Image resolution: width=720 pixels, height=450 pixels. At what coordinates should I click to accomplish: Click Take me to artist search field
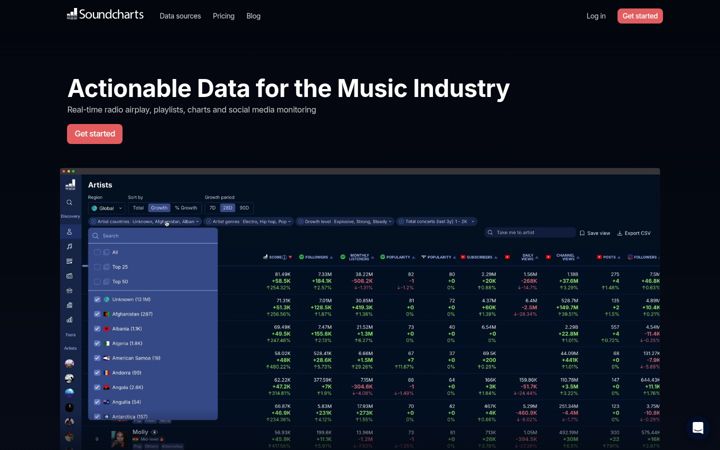pos(530,233)
